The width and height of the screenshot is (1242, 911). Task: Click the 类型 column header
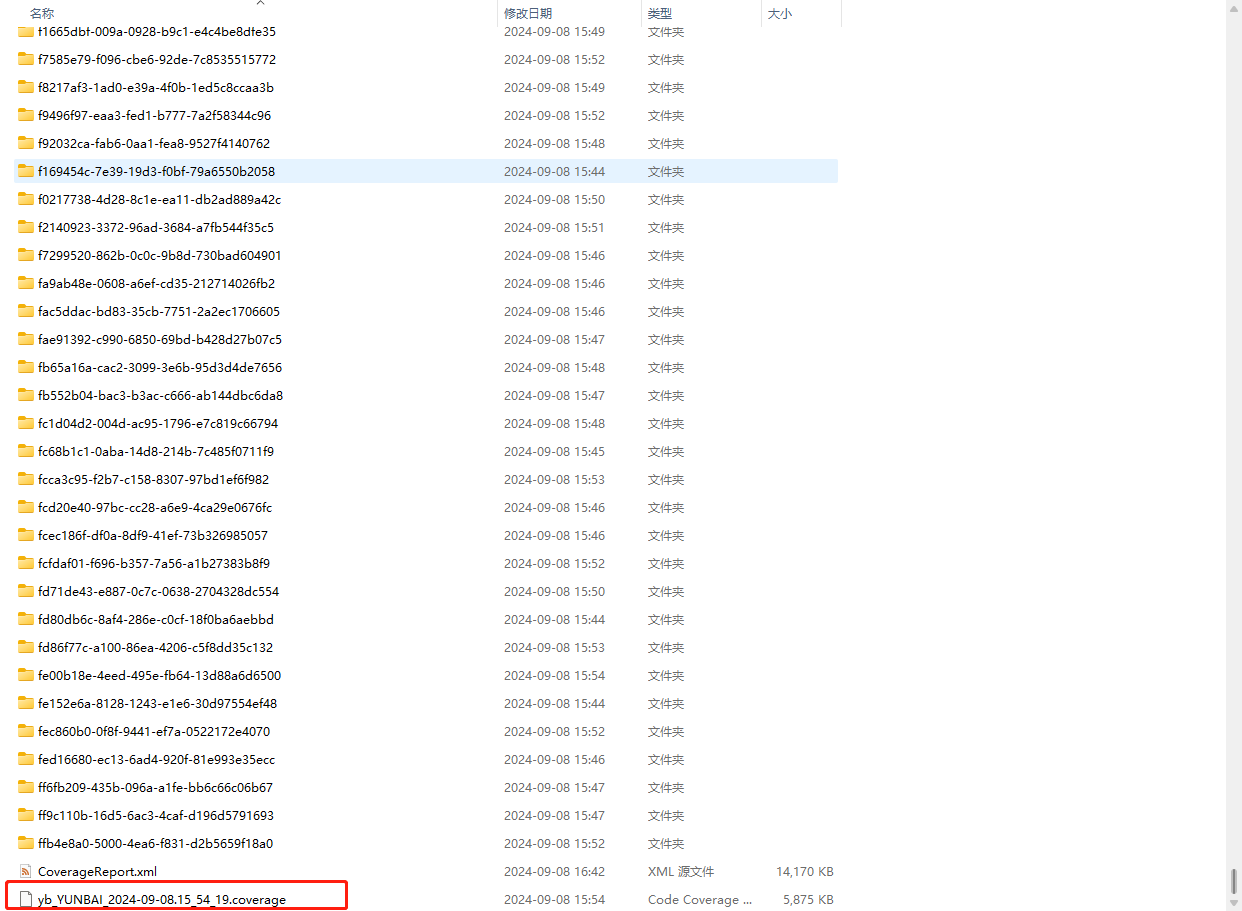click(x=660, y=14)
